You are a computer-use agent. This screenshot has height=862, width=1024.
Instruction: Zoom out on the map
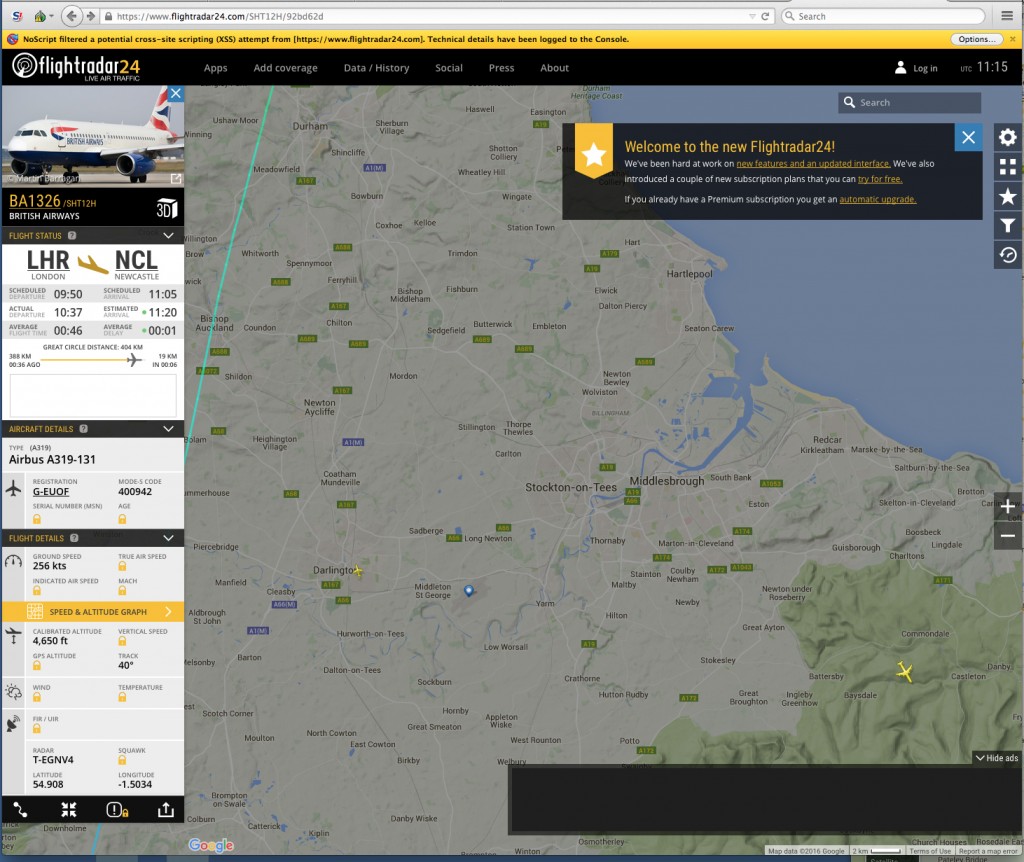click(x=1008, y=536)
